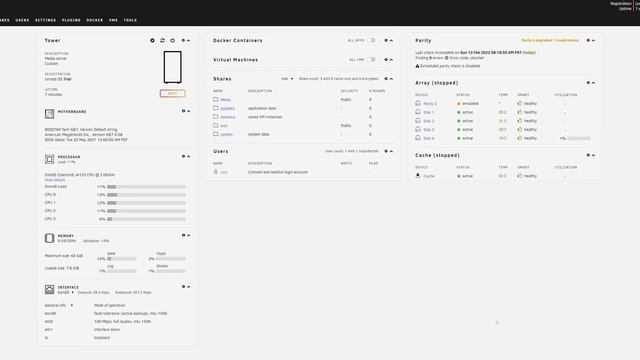Open Users panel settings gear

386,151
